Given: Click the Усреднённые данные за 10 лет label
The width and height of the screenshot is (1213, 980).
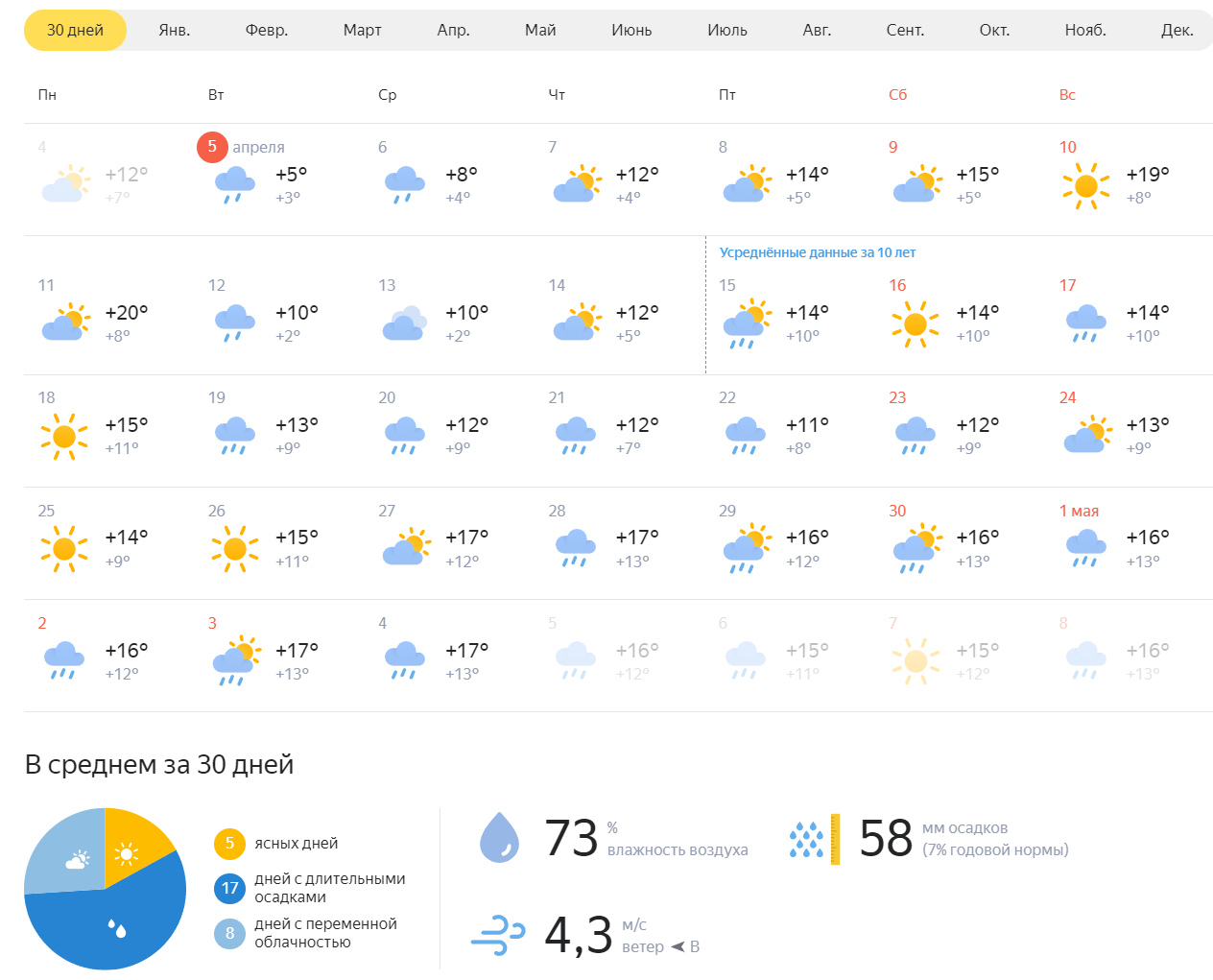Looking at the screenshot, I should (818, 252).
